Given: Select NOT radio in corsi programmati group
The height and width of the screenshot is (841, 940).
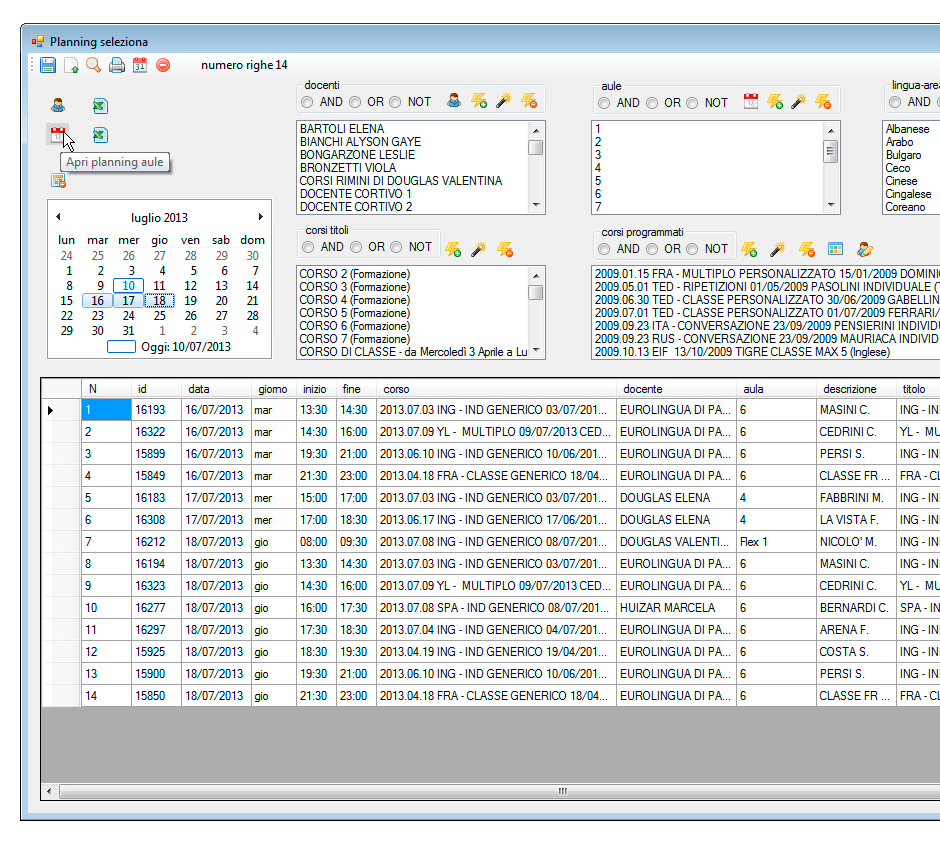Looking at the screenshot, I should (692, 249).
